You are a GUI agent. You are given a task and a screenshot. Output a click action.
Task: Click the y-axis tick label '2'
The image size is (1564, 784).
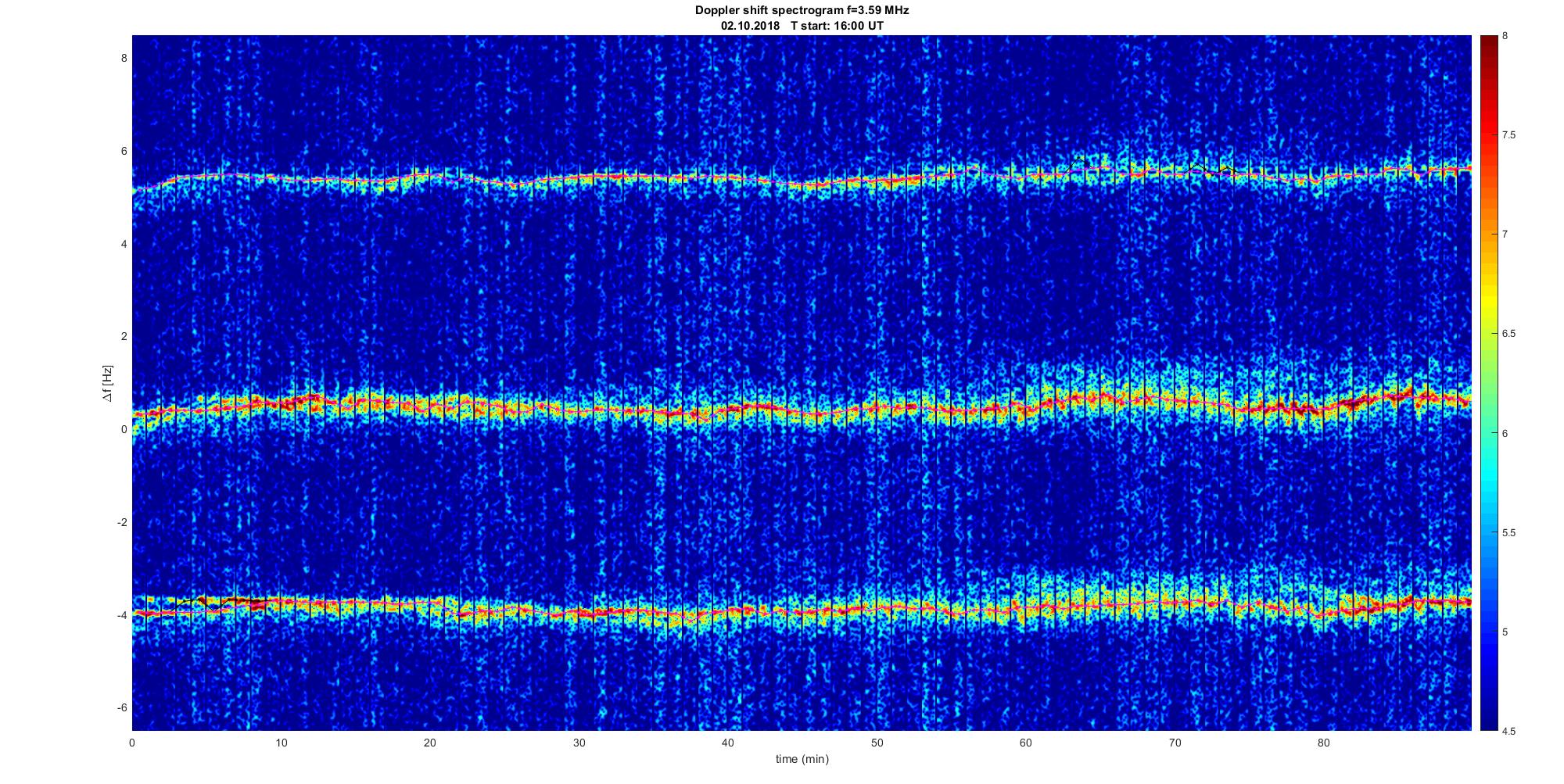point(124,336)
